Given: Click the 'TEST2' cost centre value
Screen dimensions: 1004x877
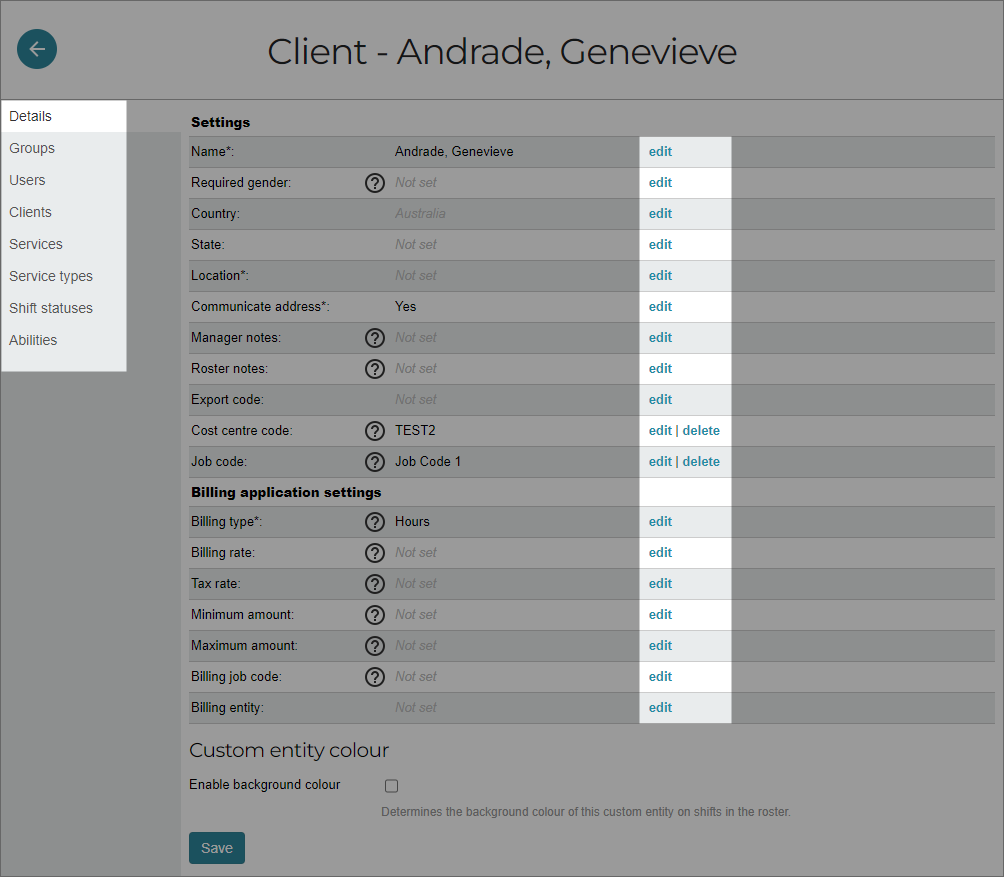Looking at the screenshot, I should point(415,431).
